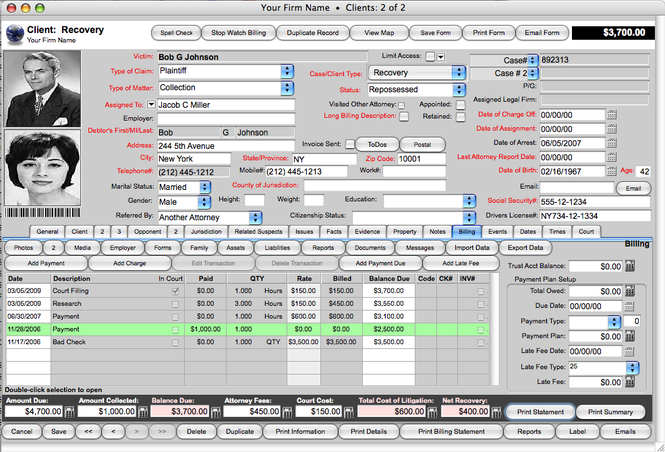Click calculator icon beside Court Cost total
This screenshot has height=452, width=665.
point(348,411)
